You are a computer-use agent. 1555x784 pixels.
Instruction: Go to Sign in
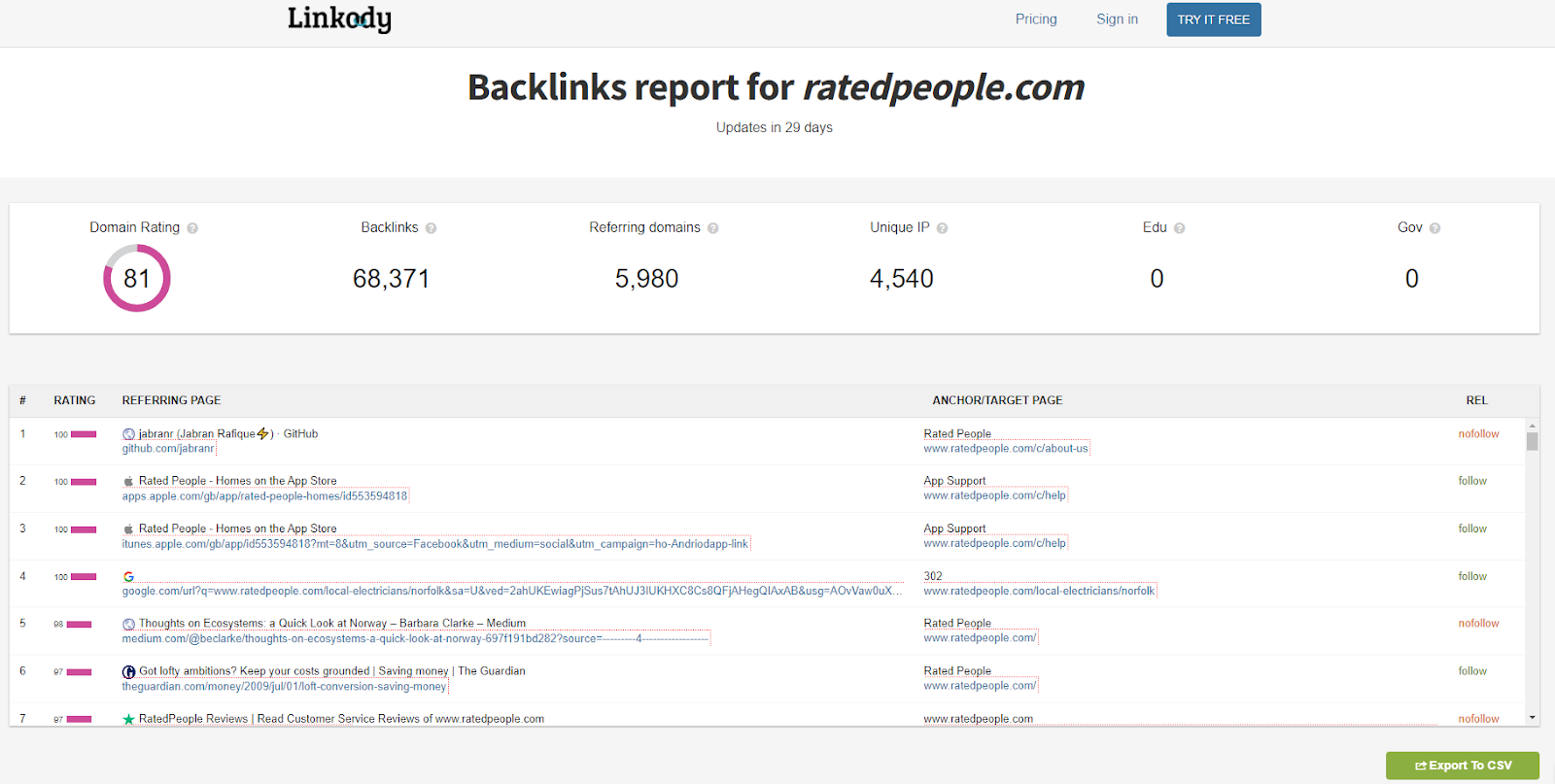pos(1117,19)
